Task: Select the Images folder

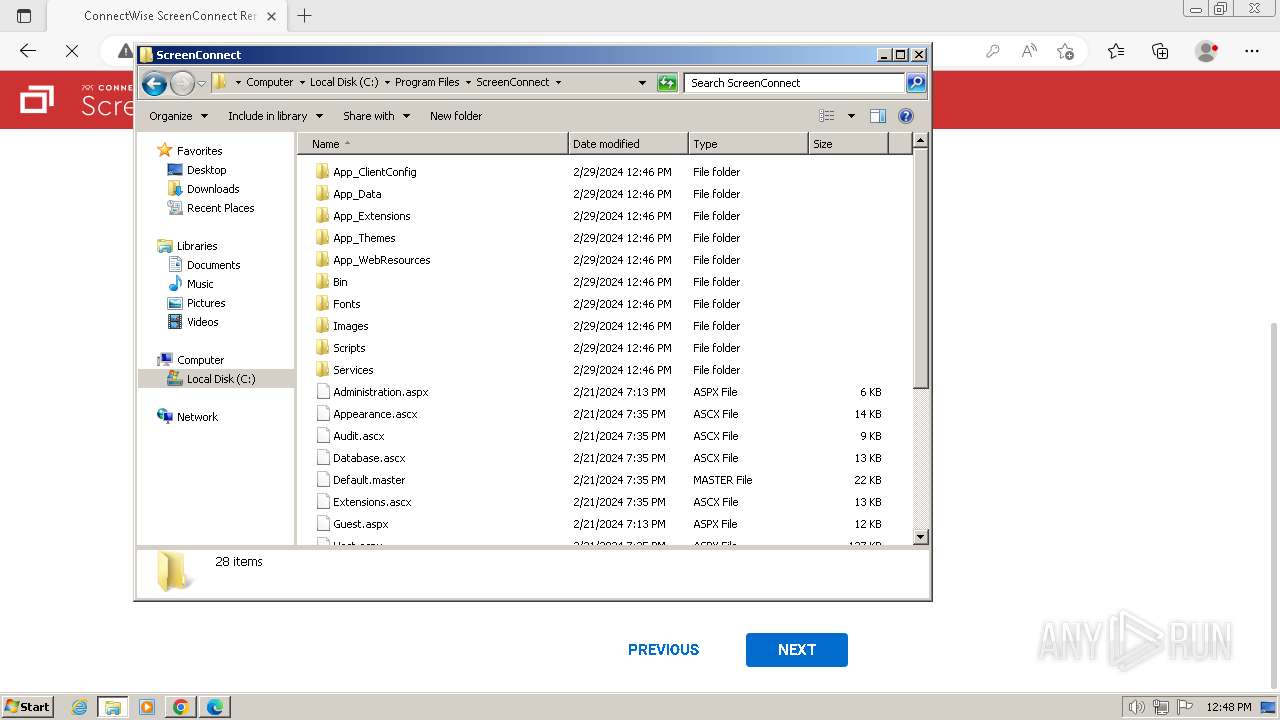Action: (x=350, y=326)
